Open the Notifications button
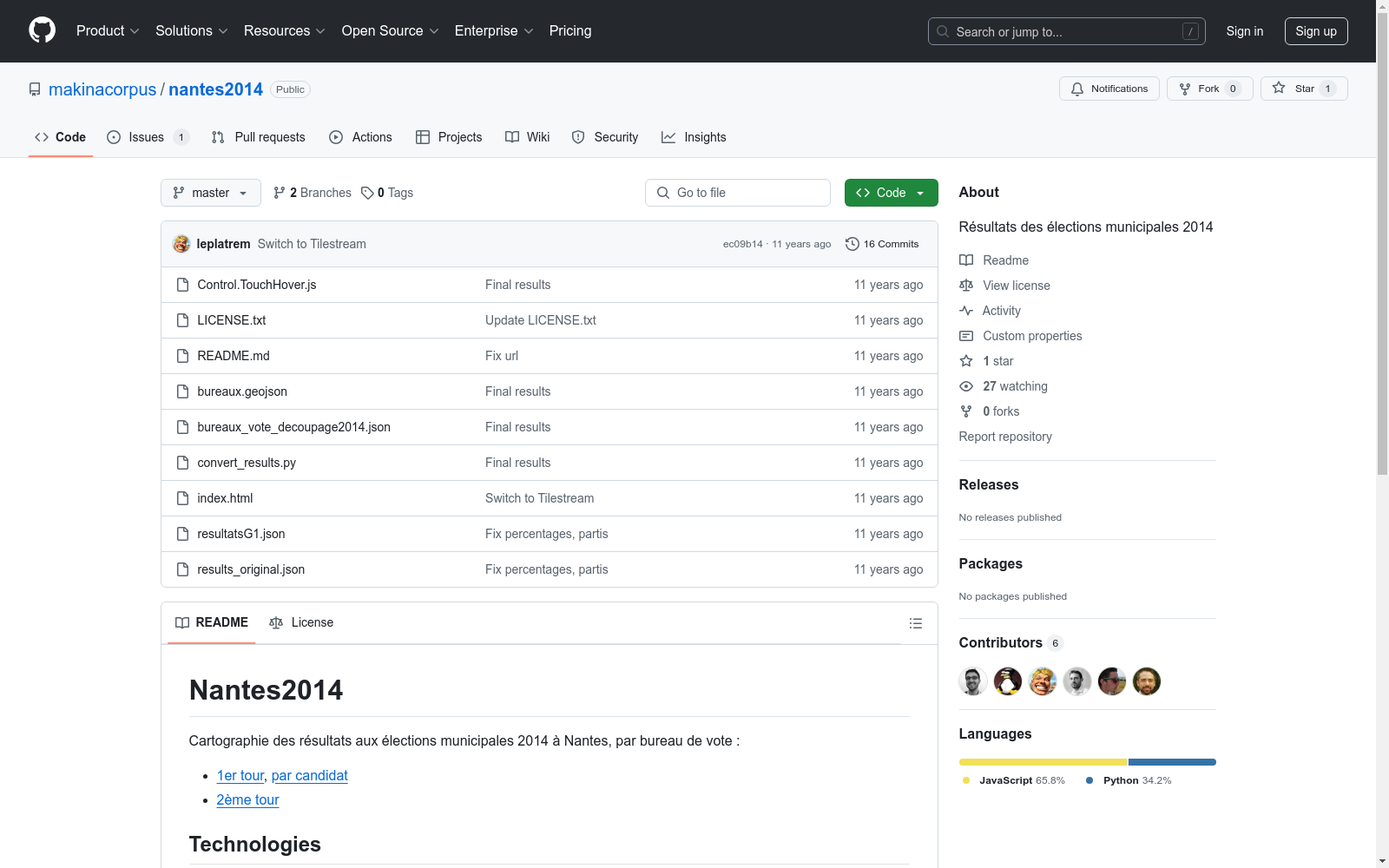1389x868 pixels. [1109, 89]
